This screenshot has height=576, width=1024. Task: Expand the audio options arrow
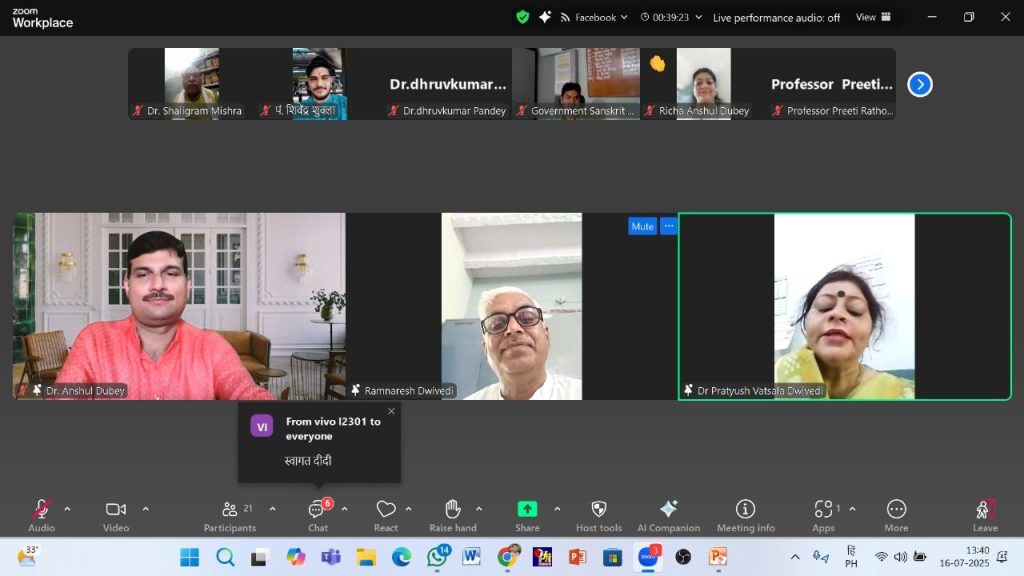(67, 509)
